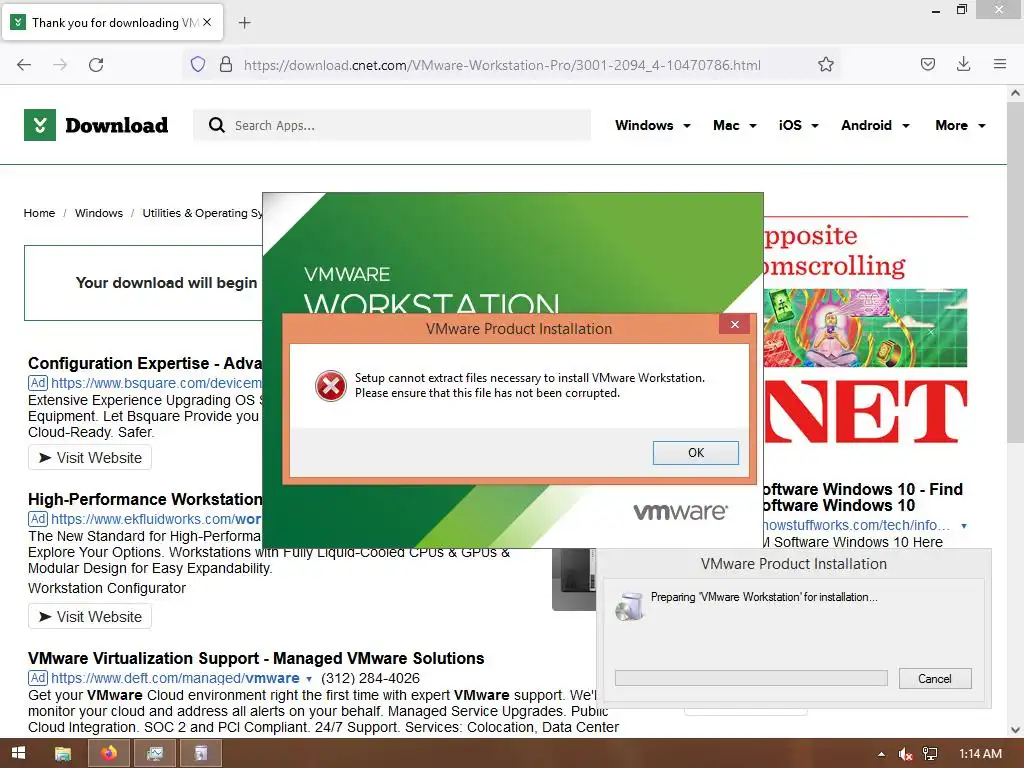
Task: Show hidden system tray icons
Action: pyautogui.click(x=882, y=754)
